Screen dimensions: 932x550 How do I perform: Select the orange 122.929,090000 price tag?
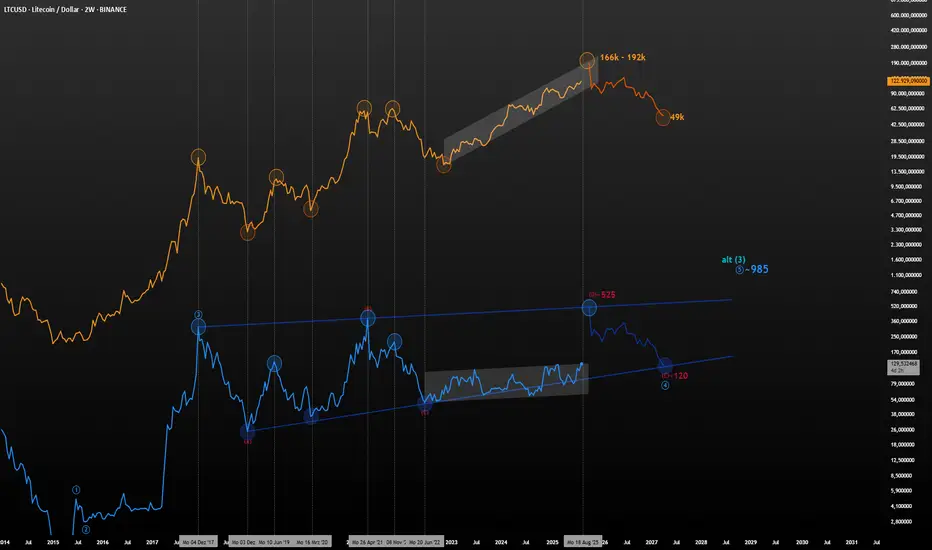(908, 80)
